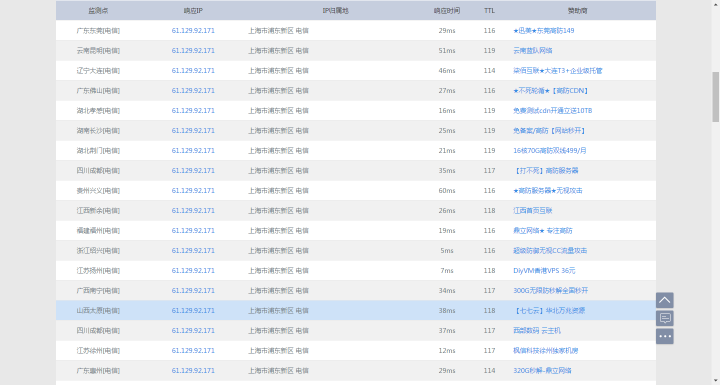Click the IP link in 广东东莞 row
720x385 pixels.
[x=193, y=31]
